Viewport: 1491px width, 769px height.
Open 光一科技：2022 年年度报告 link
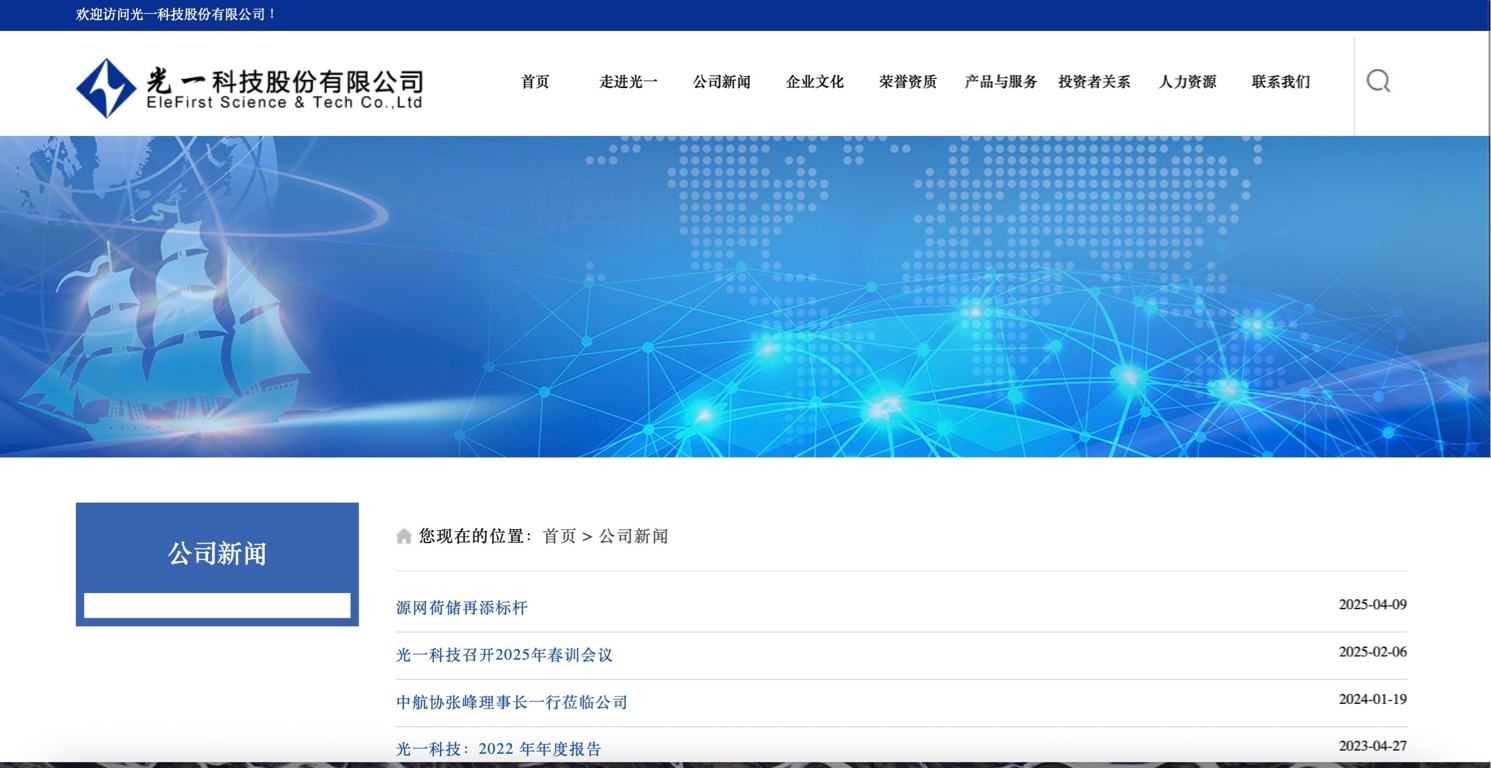(x=499, y=749)
